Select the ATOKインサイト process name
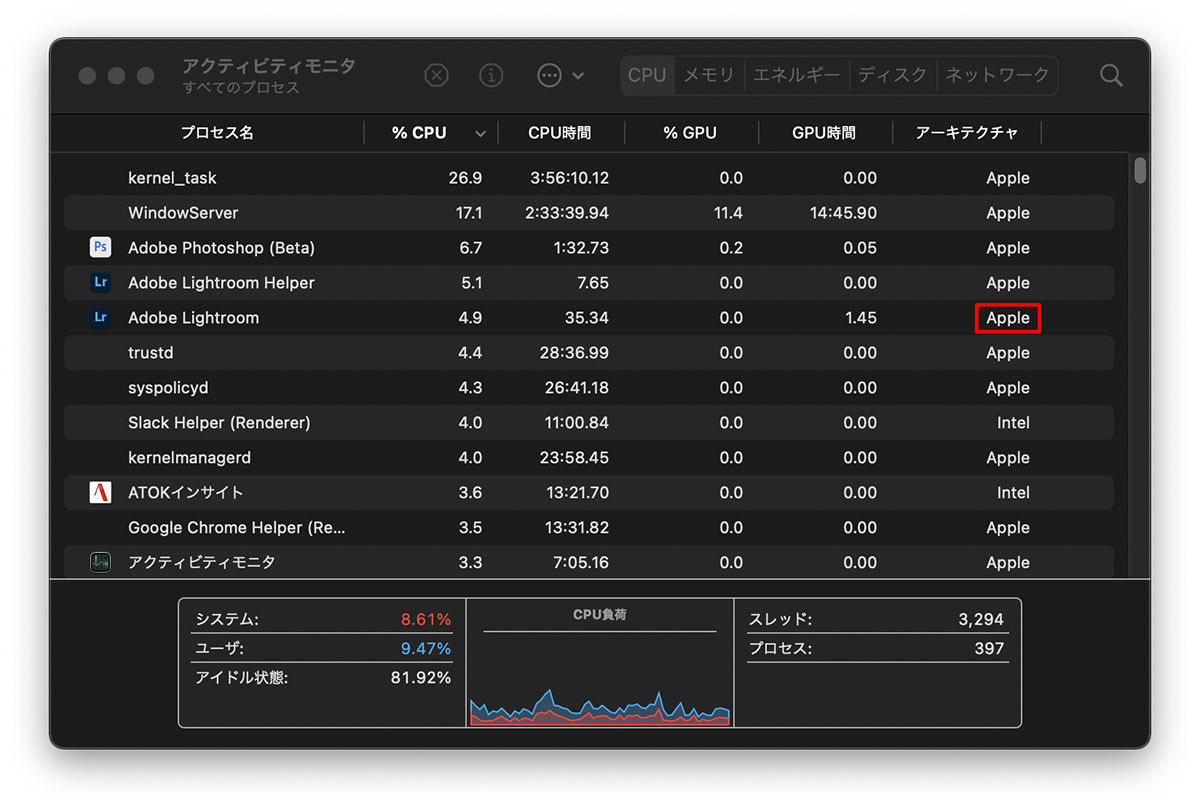The height and width of the screenshot is (800, 1200). tap(185, 493)
